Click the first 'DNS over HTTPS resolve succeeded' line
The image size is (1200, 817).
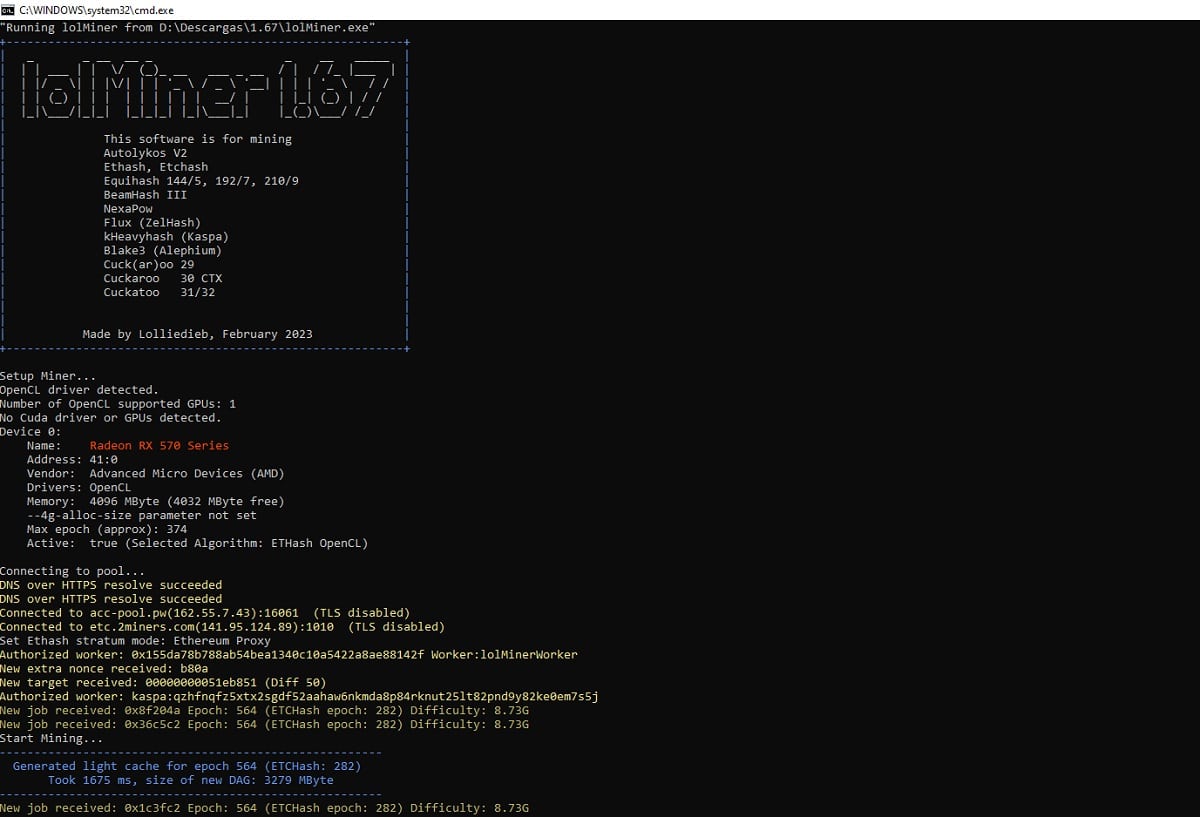tap(111, 586)
